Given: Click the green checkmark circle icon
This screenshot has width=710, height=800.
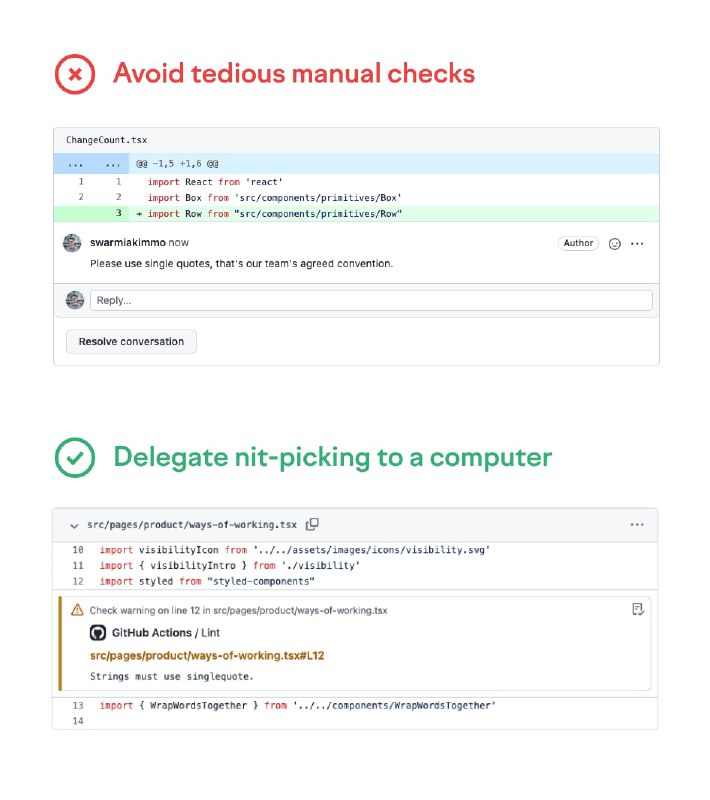Looking at the screenshot, I should 75,457.
